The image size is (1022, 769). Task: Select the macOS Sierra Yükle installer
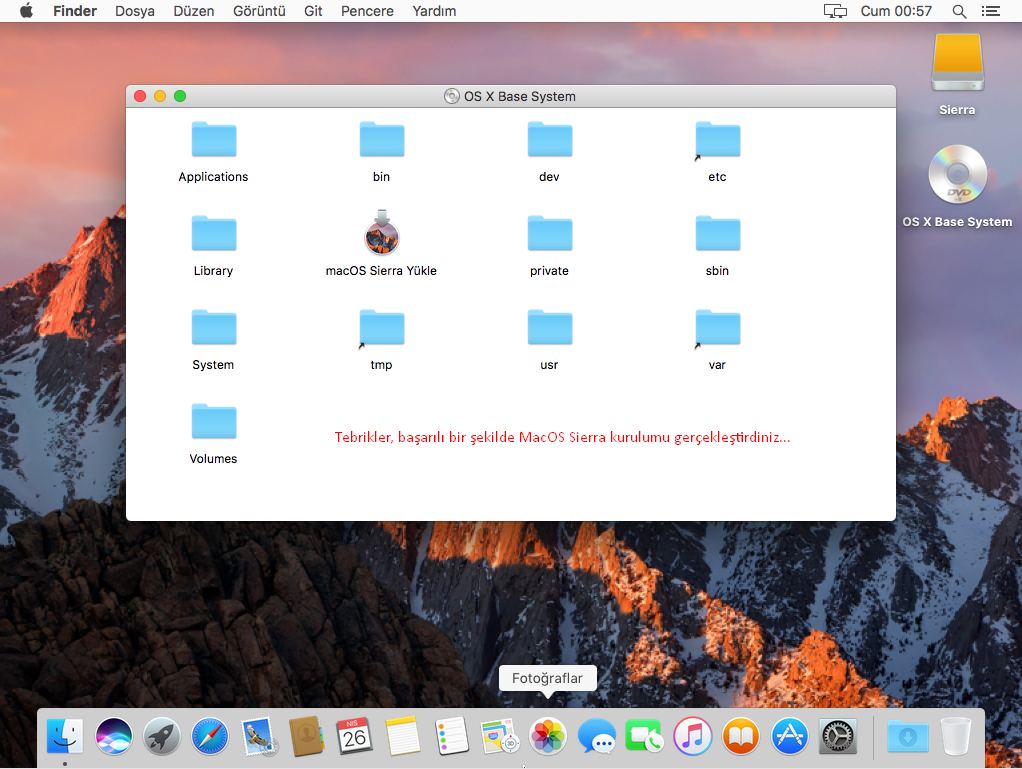(381, 233)
